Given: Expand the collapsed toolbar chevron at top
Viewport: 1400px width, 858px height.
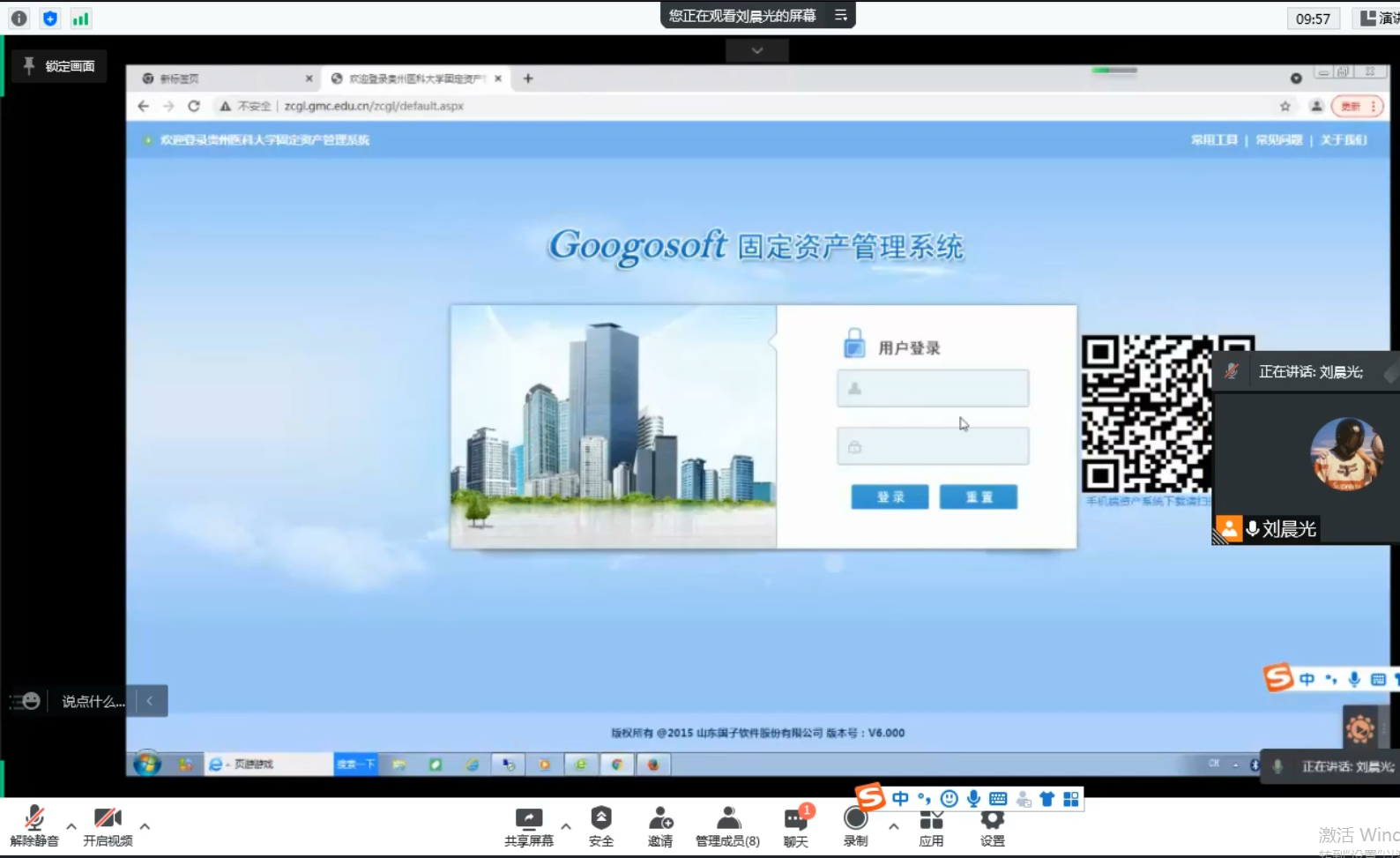Looking at the screenshot, I should (x=756, y=51).
